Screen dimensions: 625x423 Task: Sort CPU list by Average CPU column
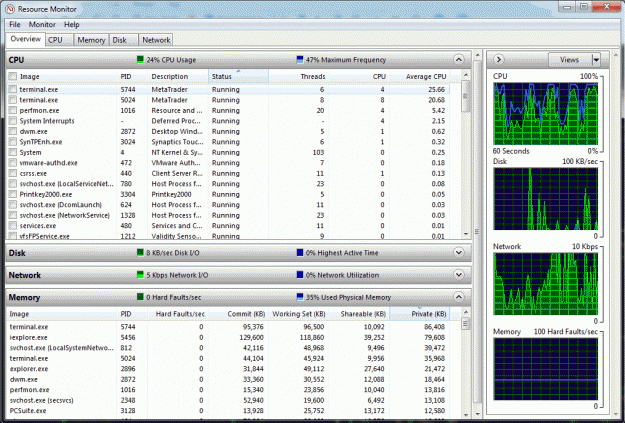click(x=419, y=76)
